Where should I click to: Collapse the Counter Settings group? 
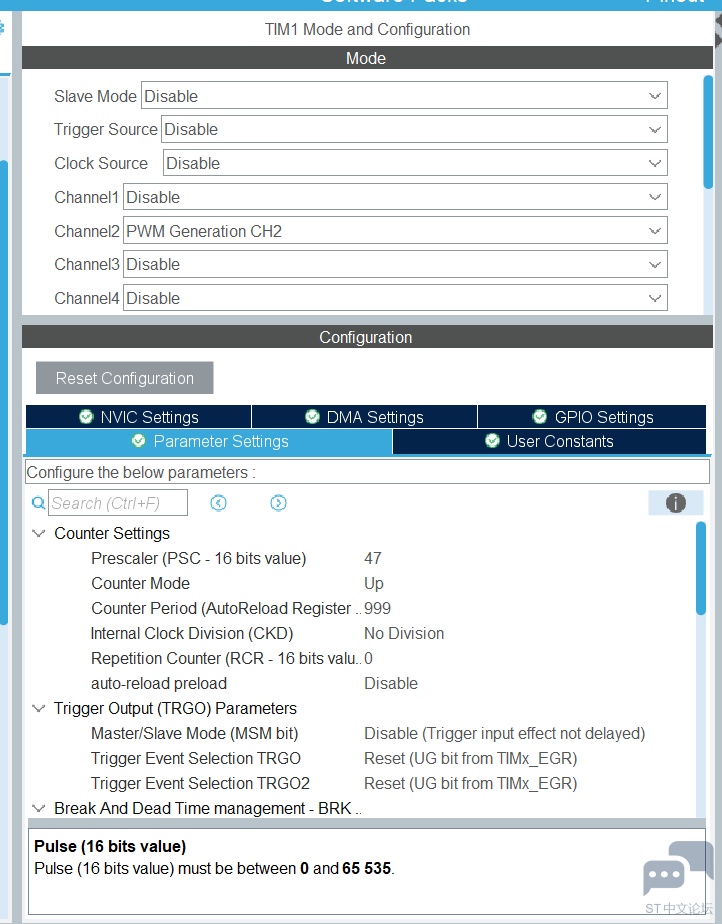click(x=39, y=533)
